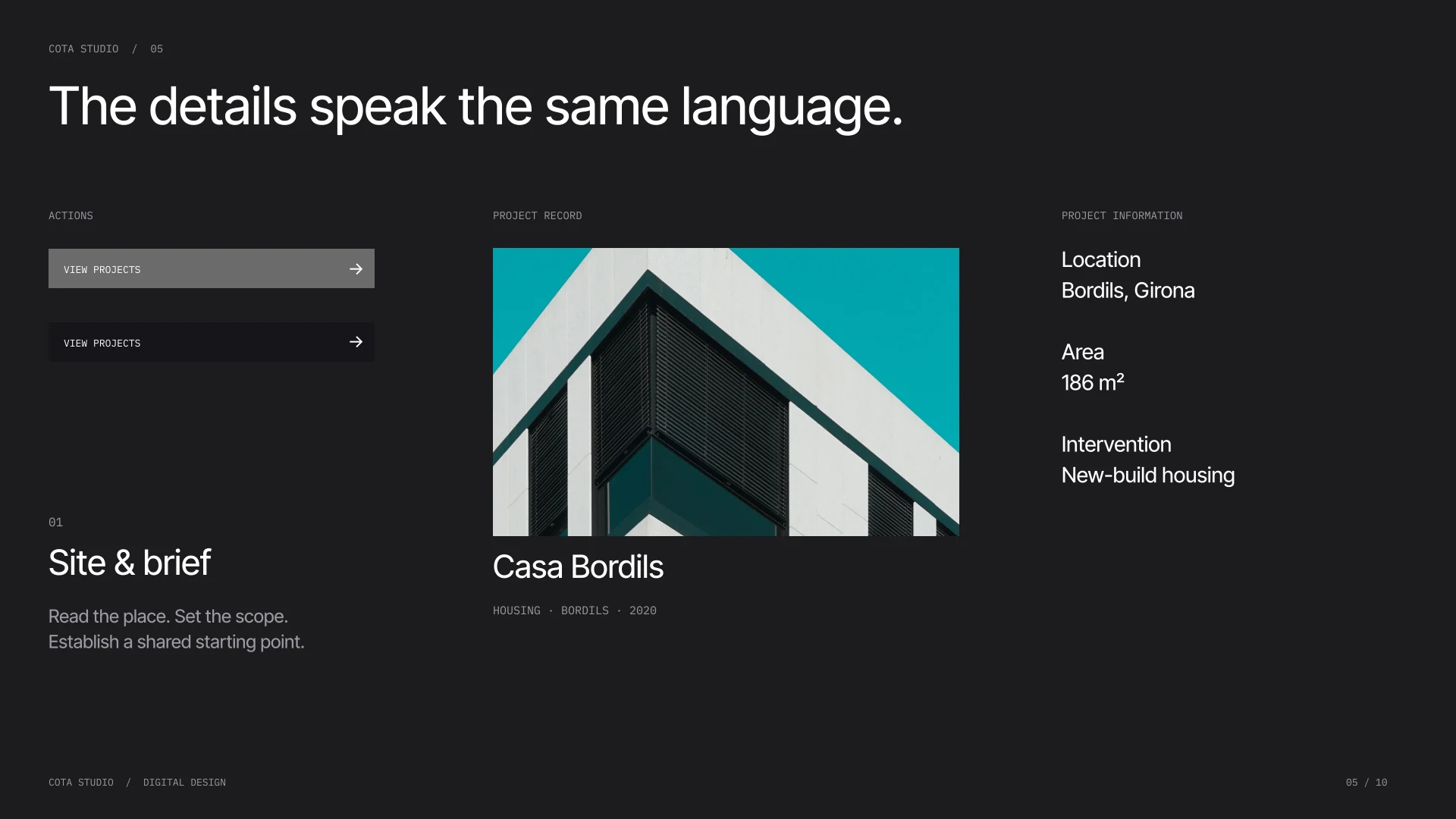The image size is (1456, 819).
Task: Click the Intervention field label
Action: (x=1116, y=444)
